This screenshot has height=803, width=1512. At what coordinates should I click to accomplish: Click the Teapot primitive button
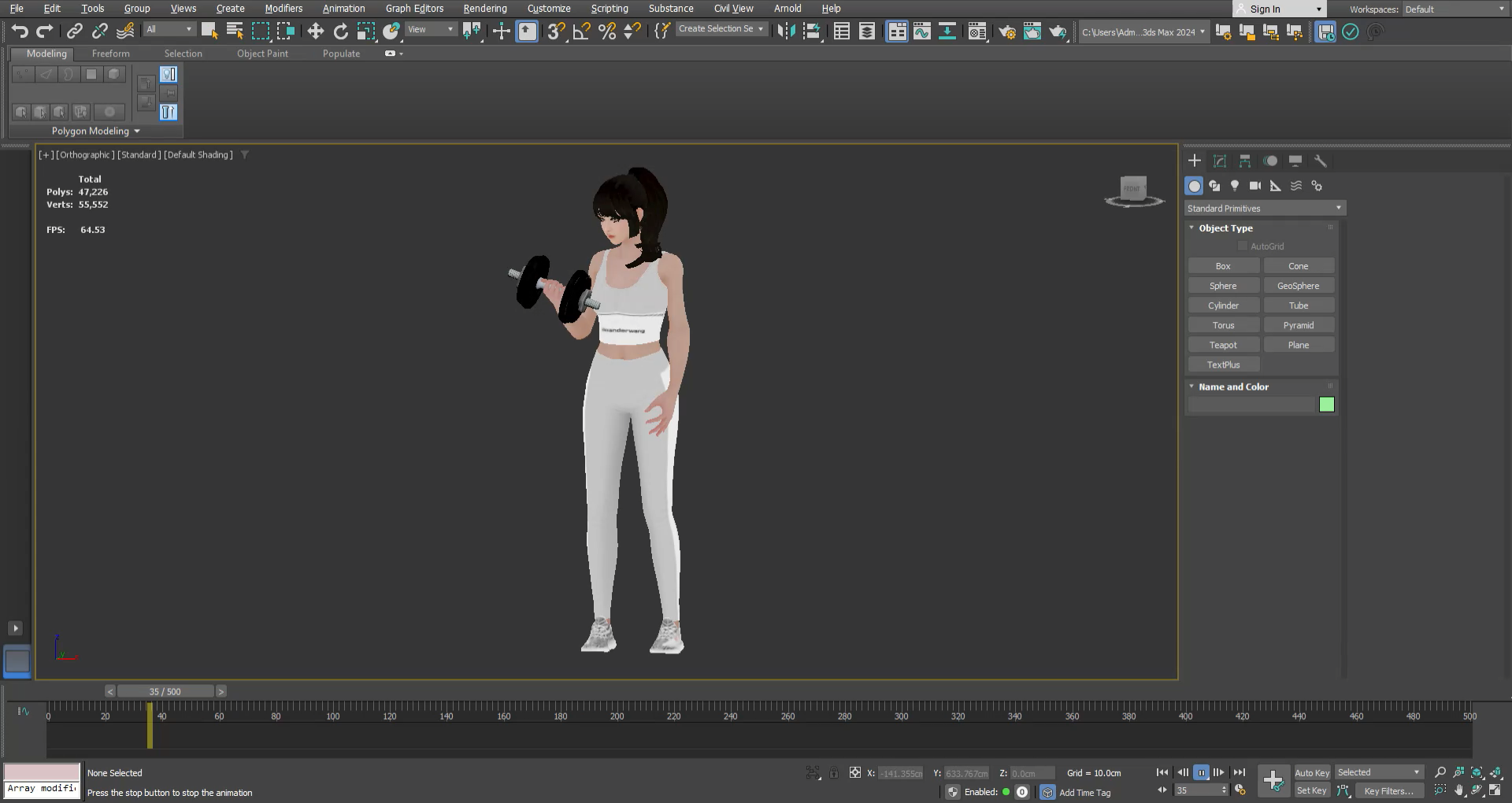1223,345
